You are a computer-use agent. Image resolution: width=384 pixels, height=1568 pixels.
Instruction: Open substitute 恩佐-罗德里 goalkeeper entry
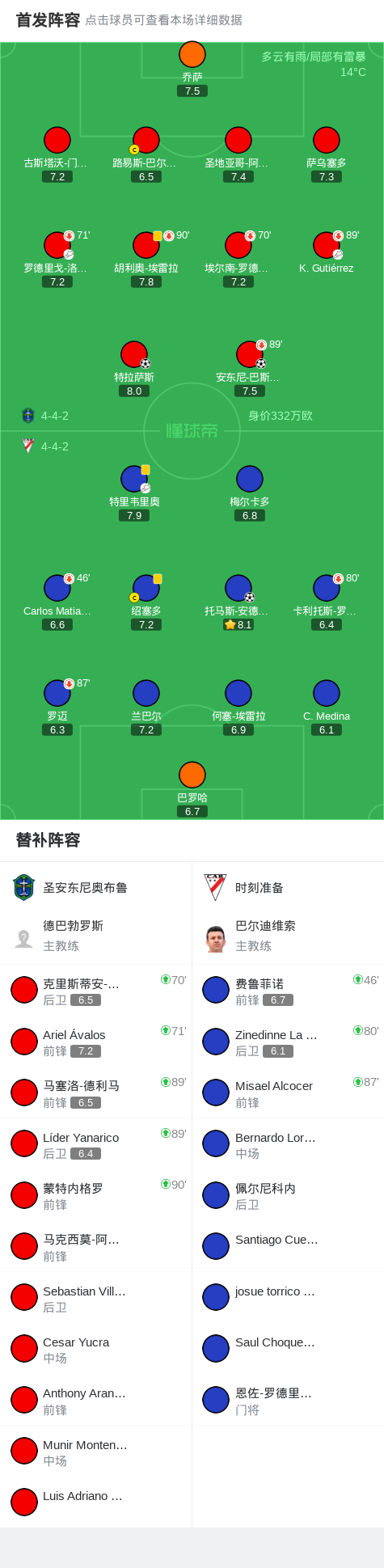pos(288,1400)
